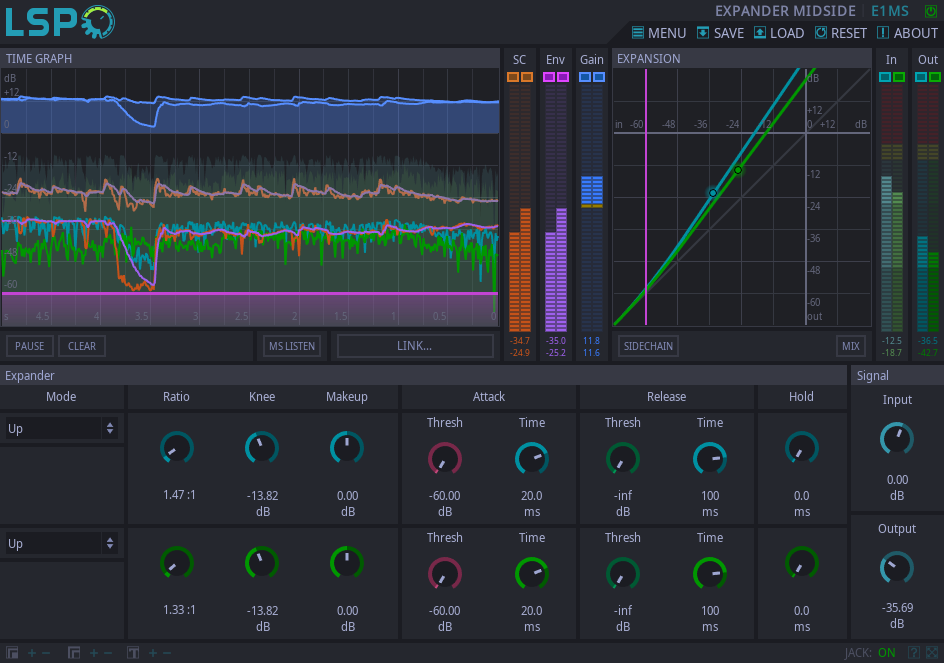Click the LINK... button
Viewport: 944px width, 663px height.
415,346
